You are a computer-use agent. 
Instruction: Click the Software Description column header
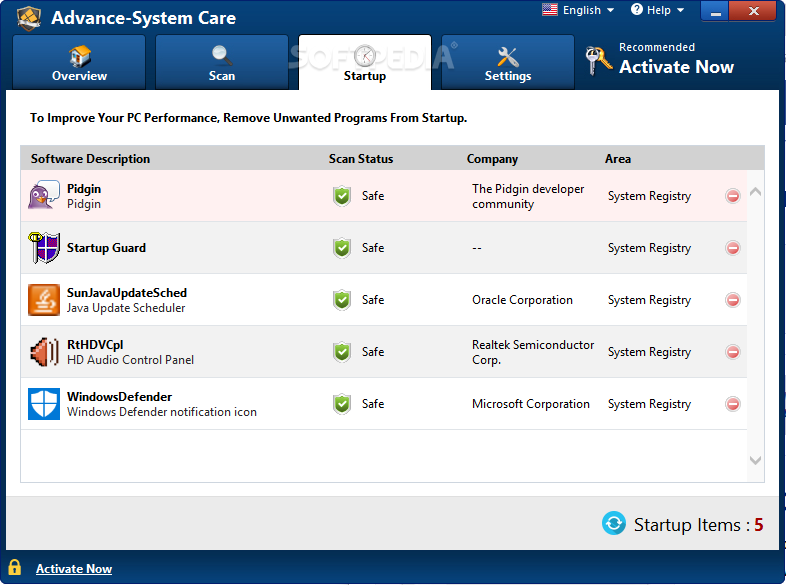point(90,159)
